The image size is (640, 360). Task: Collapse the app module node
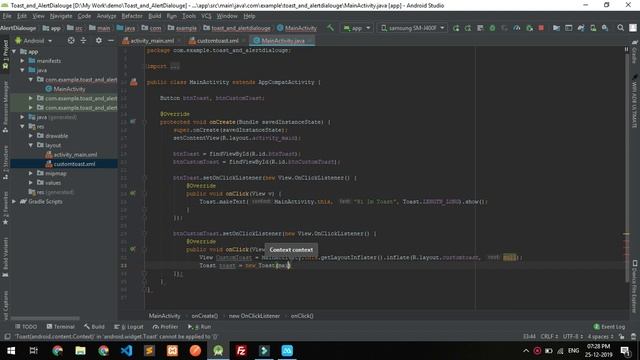click(x=14, y=51)
